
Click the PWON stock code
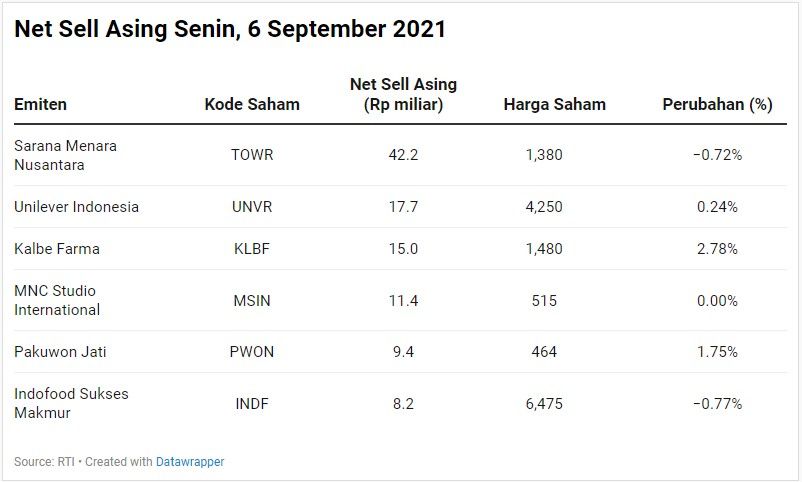point(252,352)
